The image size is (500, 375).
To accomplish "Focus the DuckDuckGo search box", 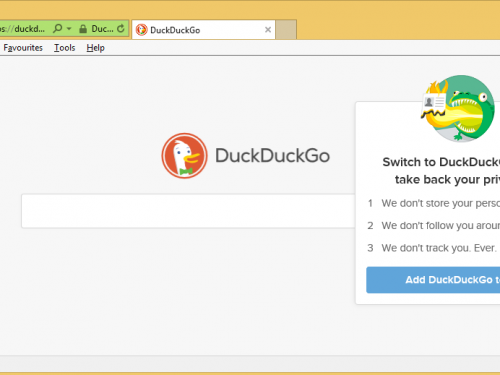I will tap(188, 211).
